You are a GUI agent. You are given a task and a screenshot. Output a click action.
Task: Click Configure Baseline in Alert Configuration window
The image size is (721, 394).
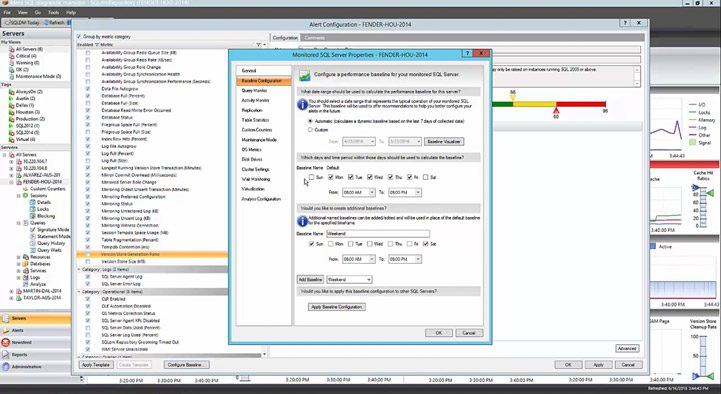click(187, 365)
